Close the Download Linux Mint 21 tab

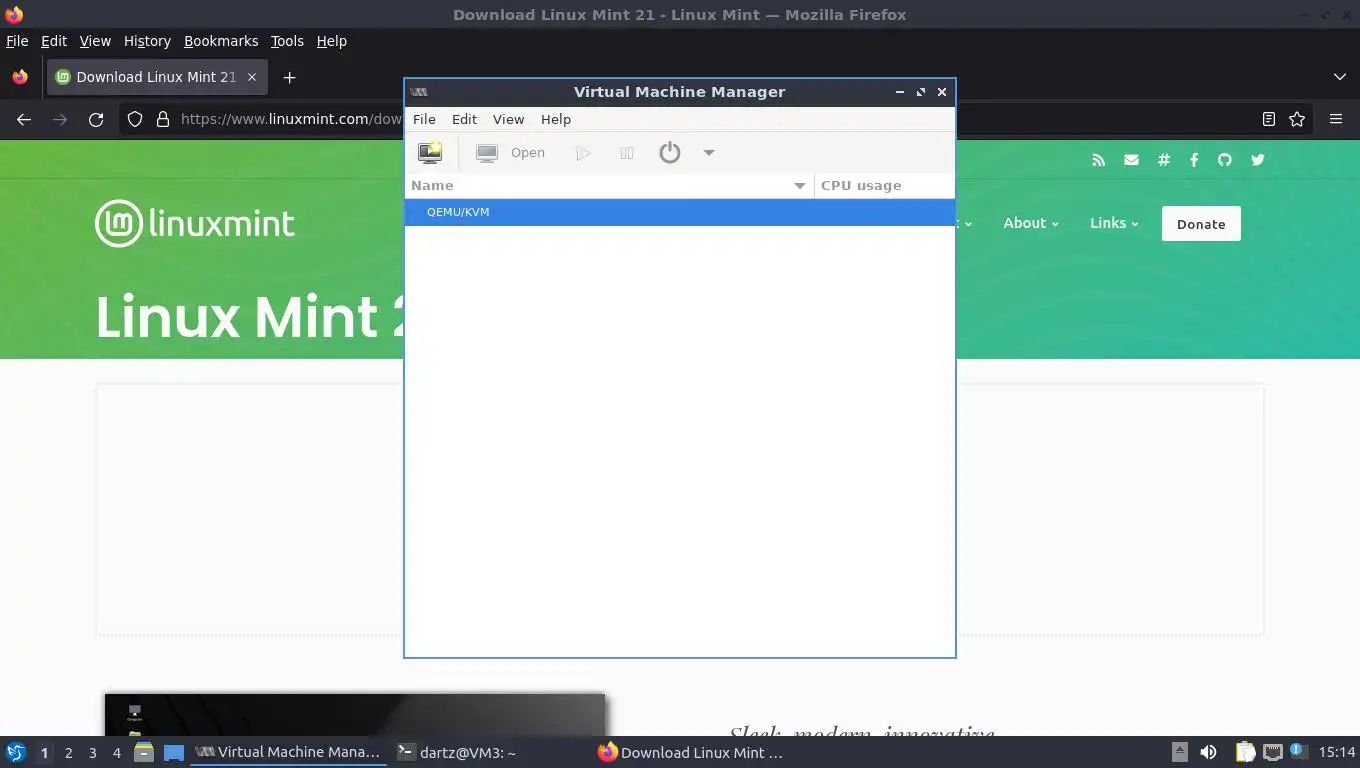point(252,77)
